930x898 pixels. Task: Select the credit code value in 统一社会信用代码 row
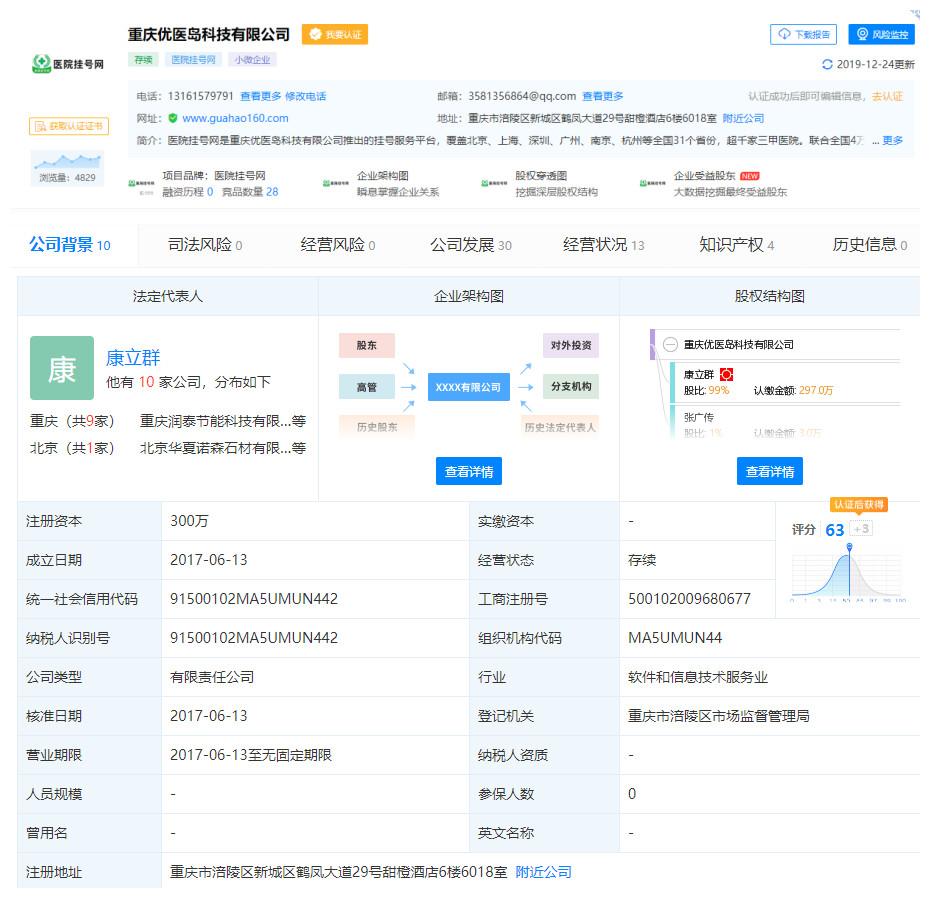coord(254,598)
